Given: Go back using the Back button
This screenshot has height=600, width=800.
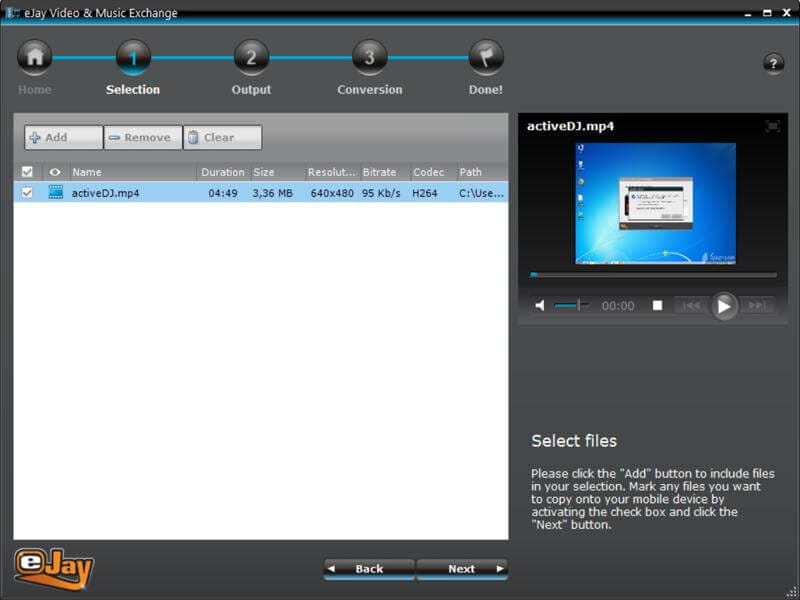Looking at the screenshot, I should tap(367, 568).
